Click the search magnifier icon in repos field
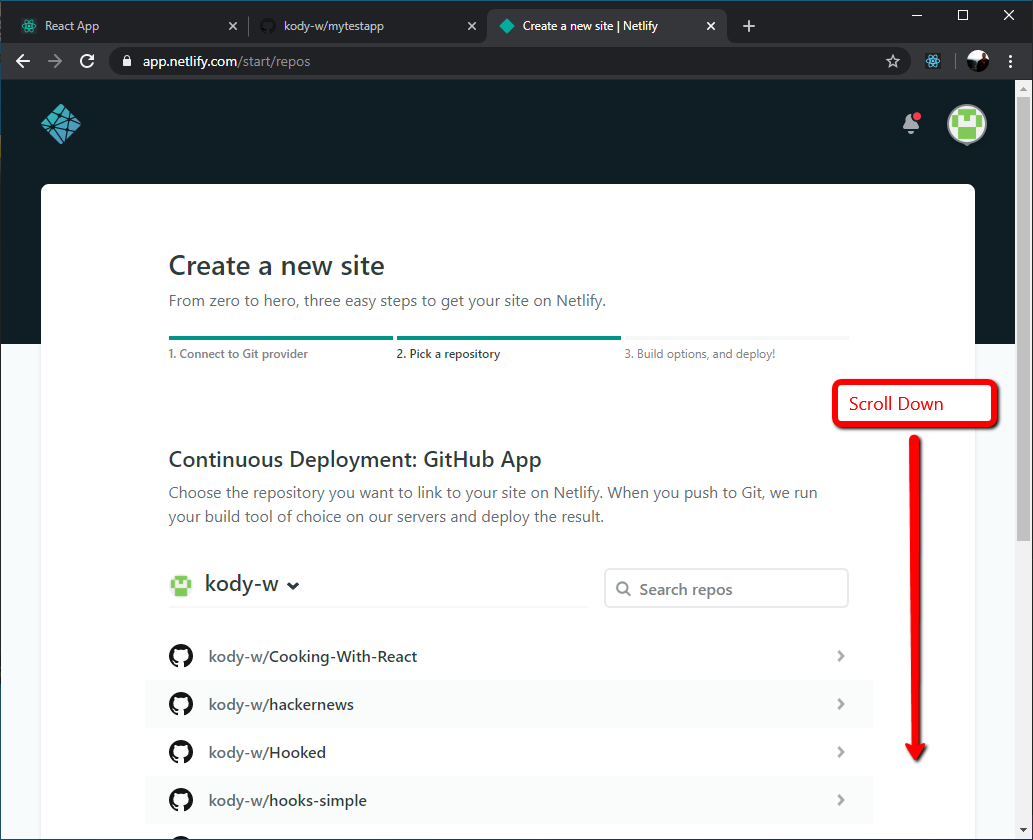 click(x=623, y=589)
